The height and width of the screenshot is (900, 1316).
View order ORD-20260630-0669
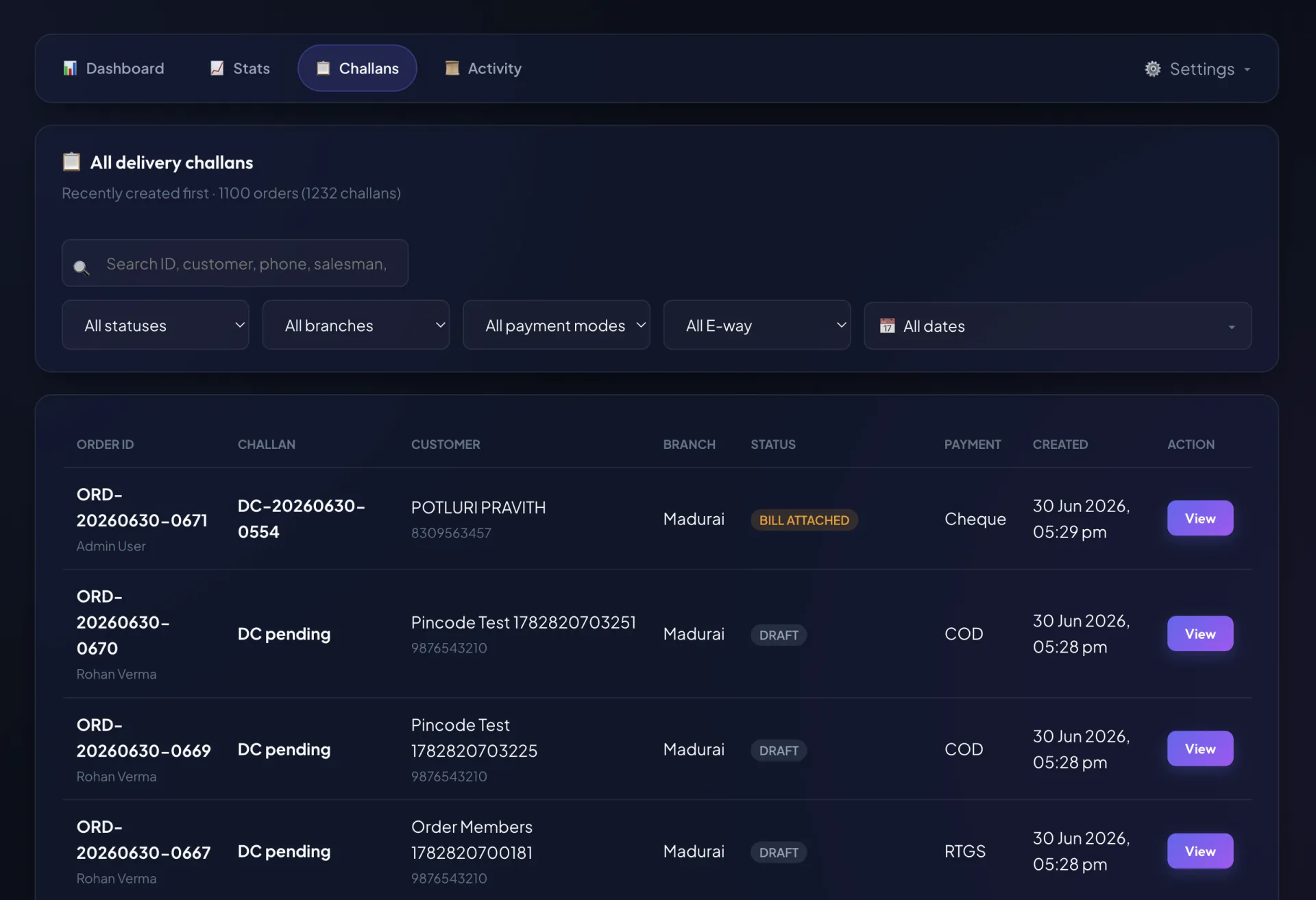(x=1200, y=749)
